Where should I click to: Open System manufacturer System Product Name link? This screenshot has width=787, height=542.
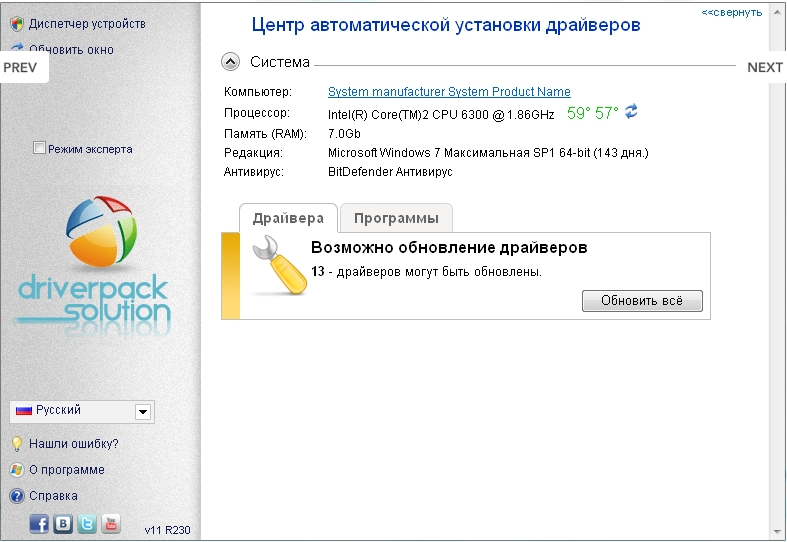(x=449, y=92)
